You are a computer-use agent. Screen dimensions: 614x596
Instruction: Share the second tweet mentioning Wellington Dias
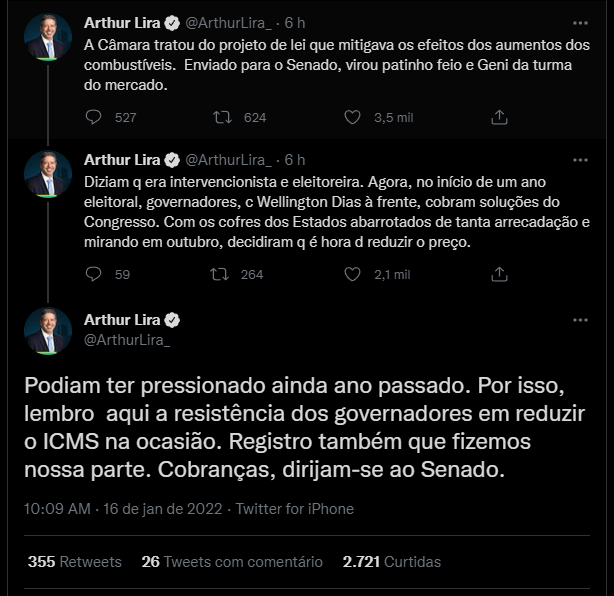tap(499, 274)
